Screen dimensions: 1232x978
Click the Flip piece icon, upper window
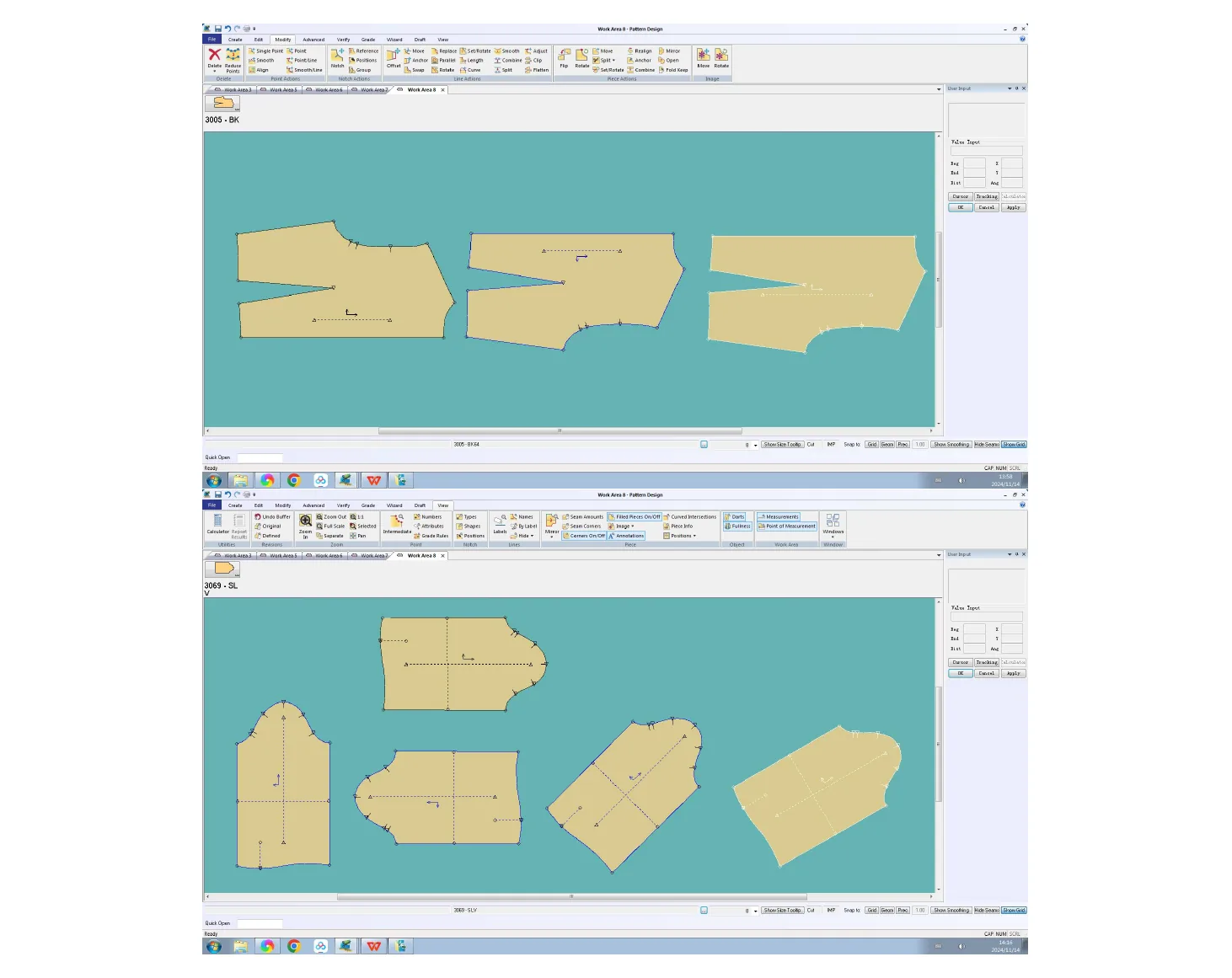tap(564, 59)
